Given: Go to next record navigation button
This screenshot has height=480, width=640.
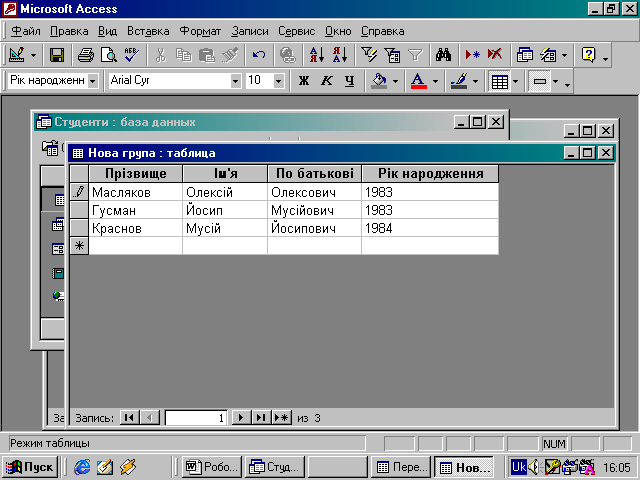Looking at the screenshot, I should [241, 418].
